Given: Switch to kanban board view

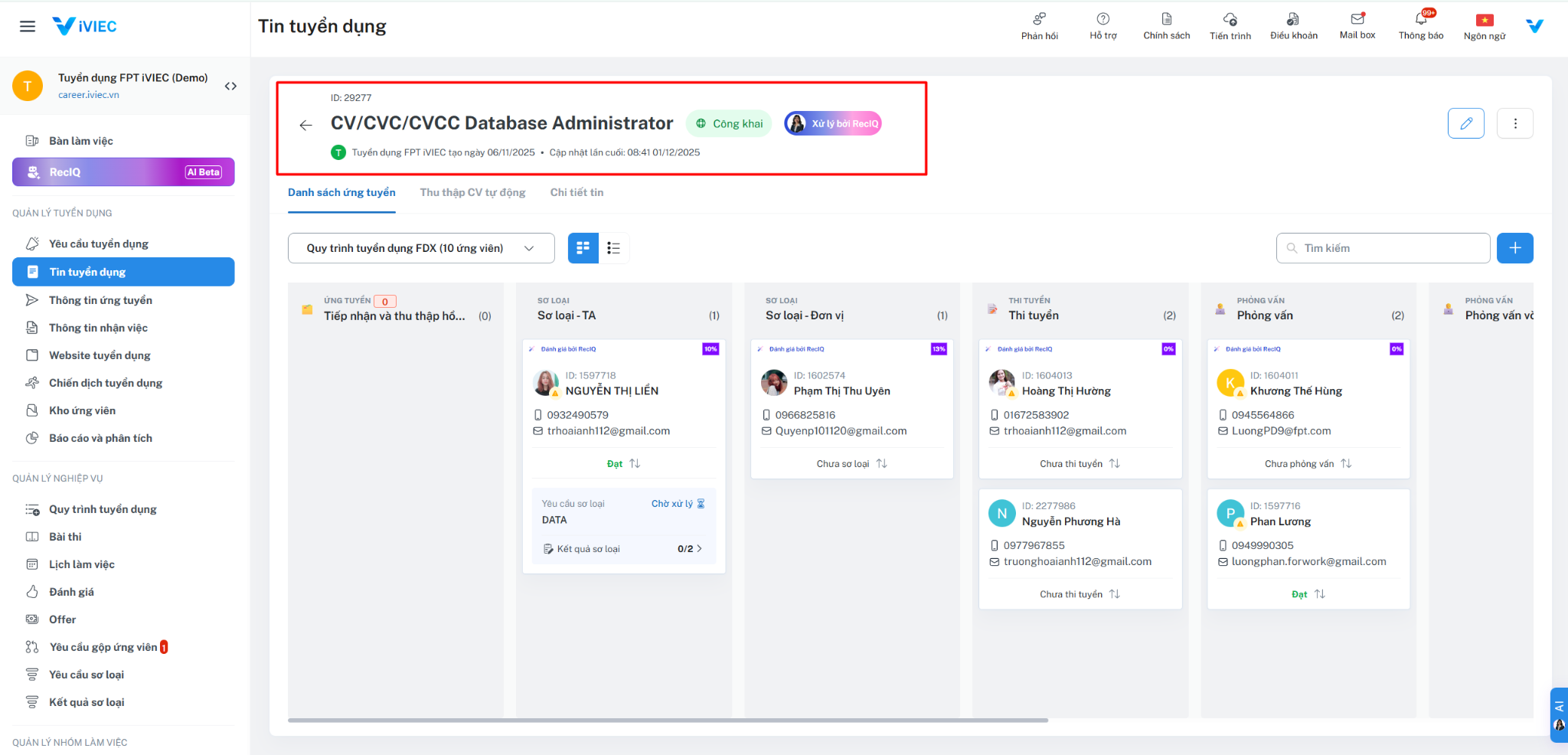Looking at the screenshot, I should [x=583, y=248].
